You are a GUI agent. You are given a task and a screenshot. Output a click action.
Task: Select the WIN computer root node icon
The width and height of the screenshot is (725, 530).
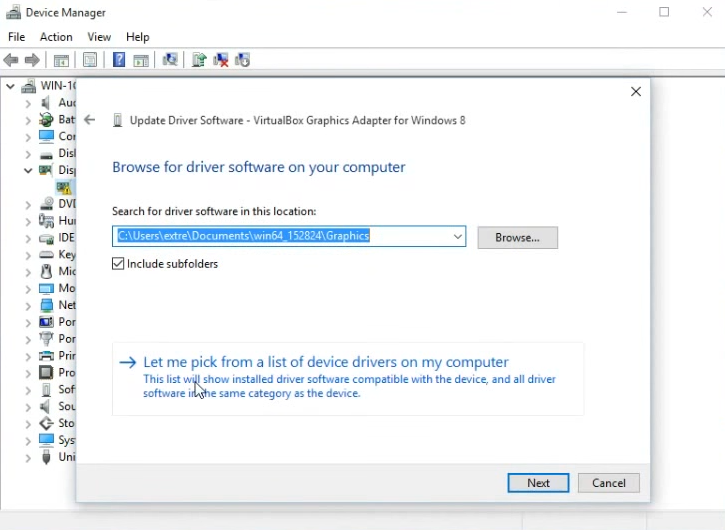point(29,86)
